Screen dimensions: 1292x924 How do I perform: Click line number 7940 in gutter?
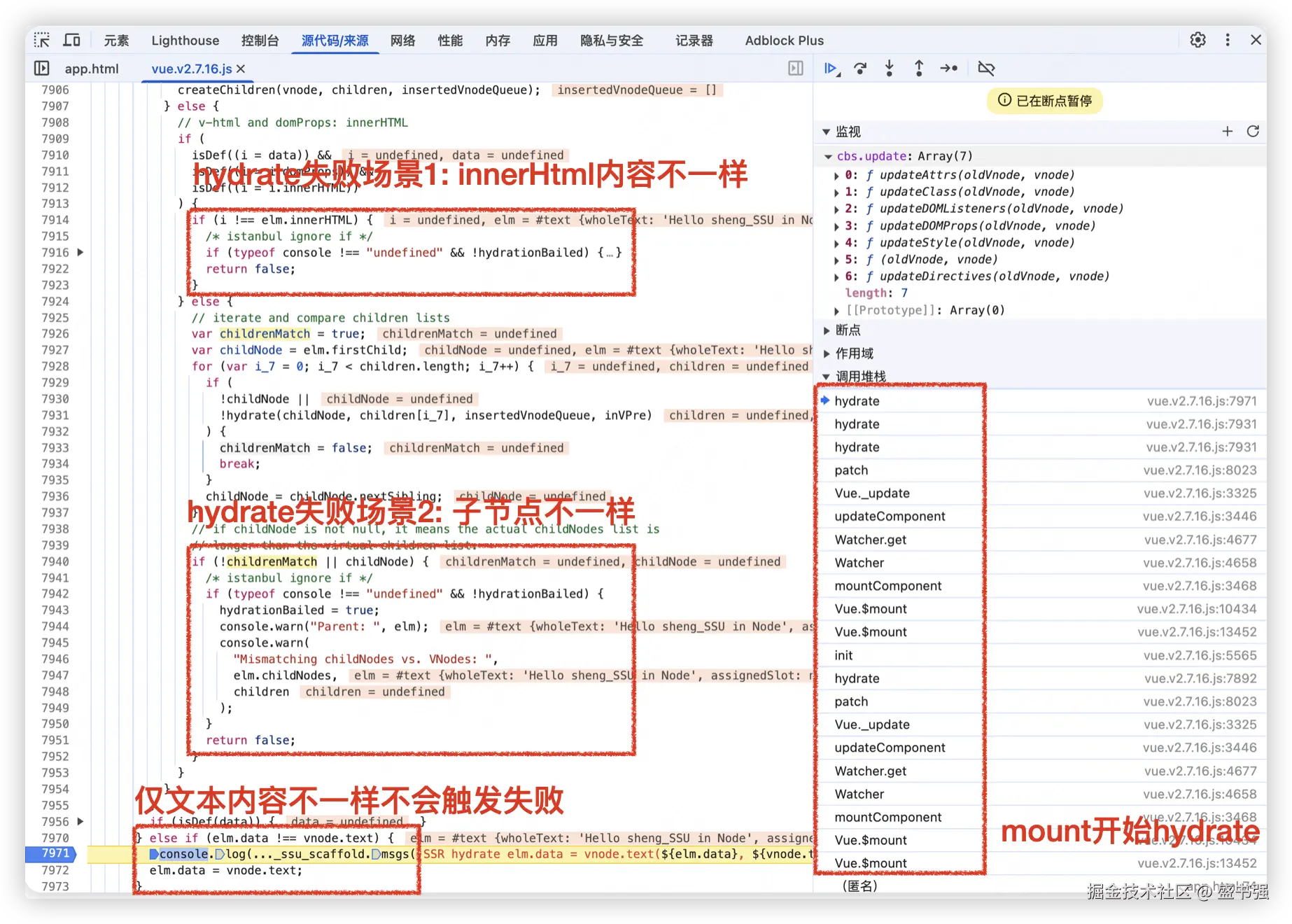coord(55,561)
